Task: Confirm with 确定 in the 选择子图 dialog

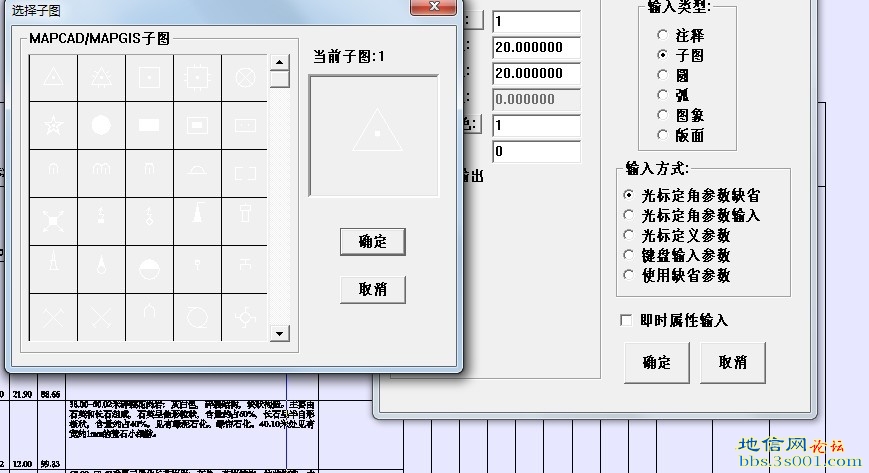Action: pos(372,242)
